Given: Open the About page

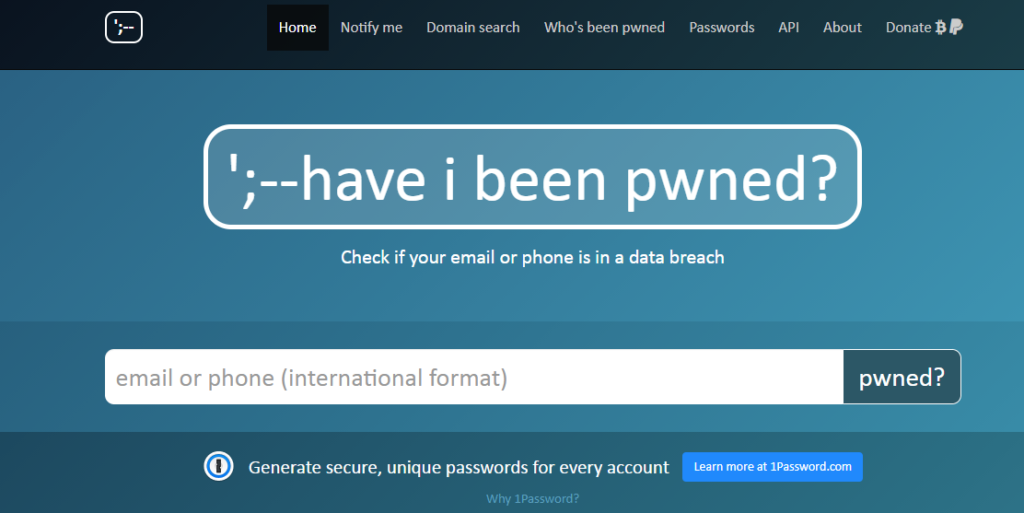Looking at the screenshot, I should 842,28.
